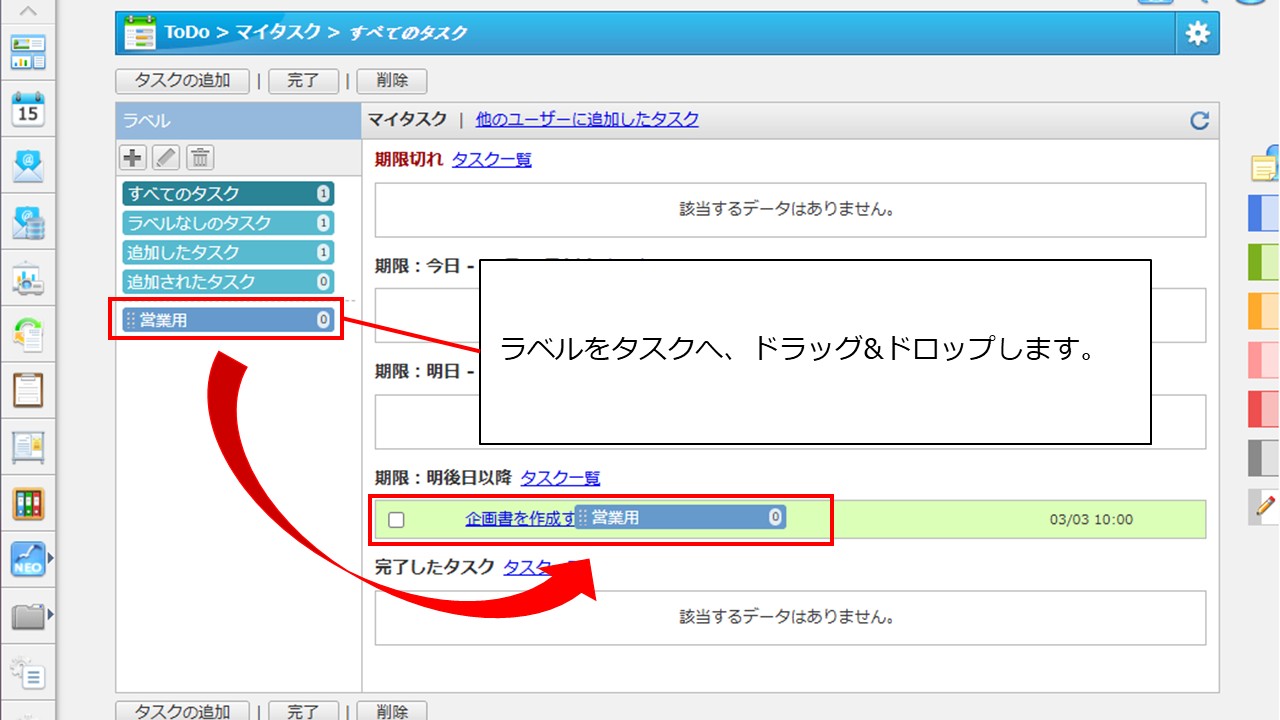Open ToDo settings with the gear icon

[x=1198, y=33]
